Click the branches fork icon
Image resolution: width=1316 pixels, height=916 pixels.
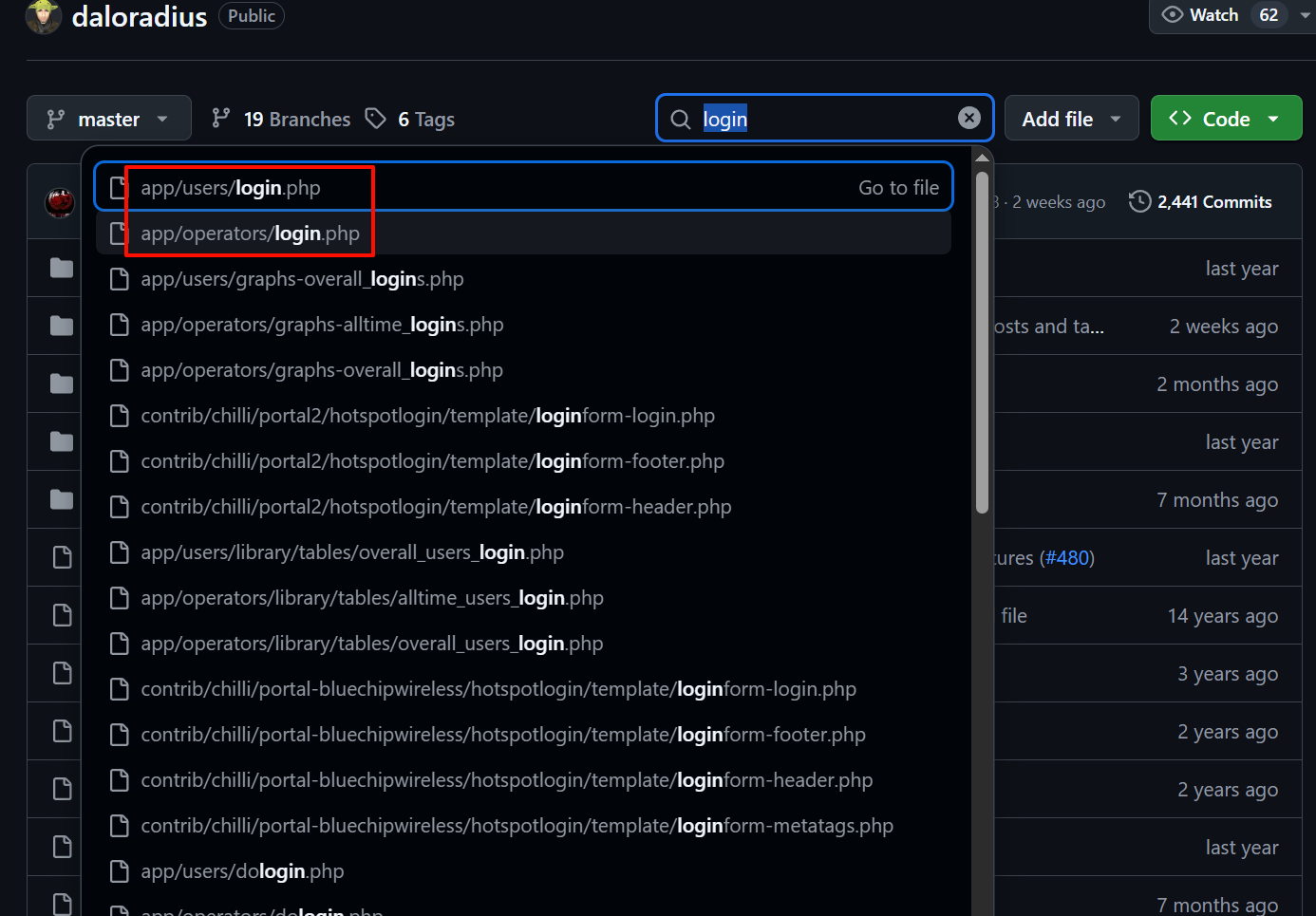(x=221, y=119)
